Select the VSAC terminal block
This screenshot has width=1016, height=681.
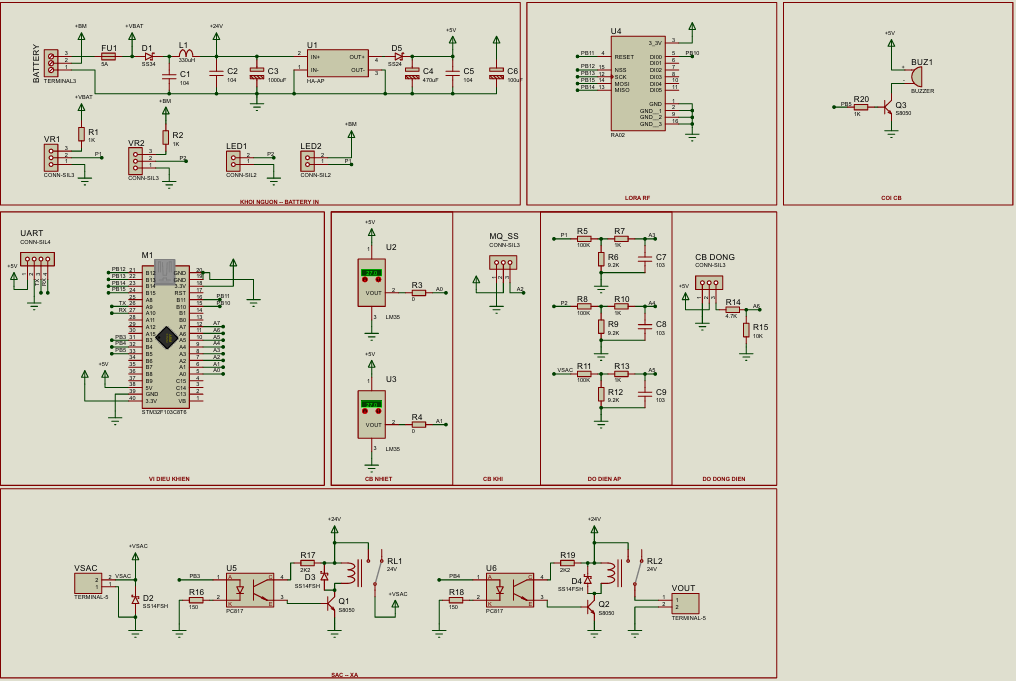88,583
